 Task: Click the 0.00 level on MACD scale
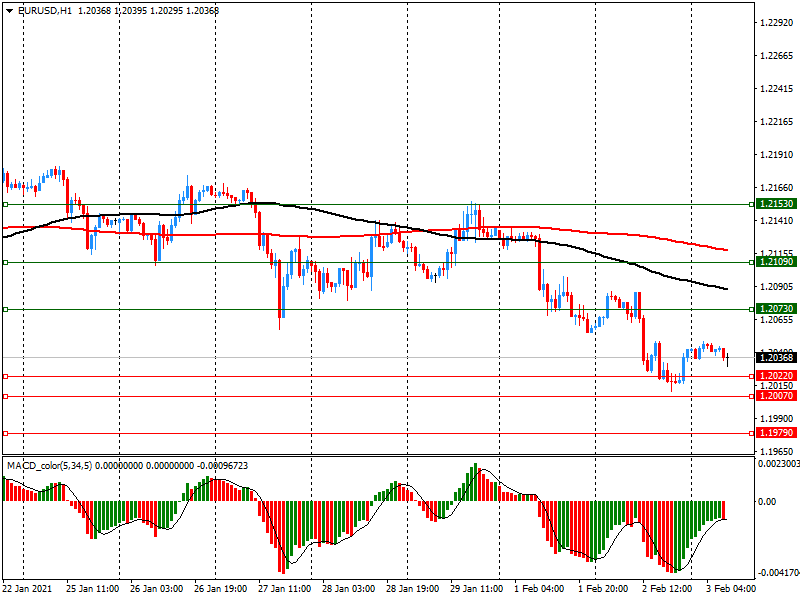(766, 501)
